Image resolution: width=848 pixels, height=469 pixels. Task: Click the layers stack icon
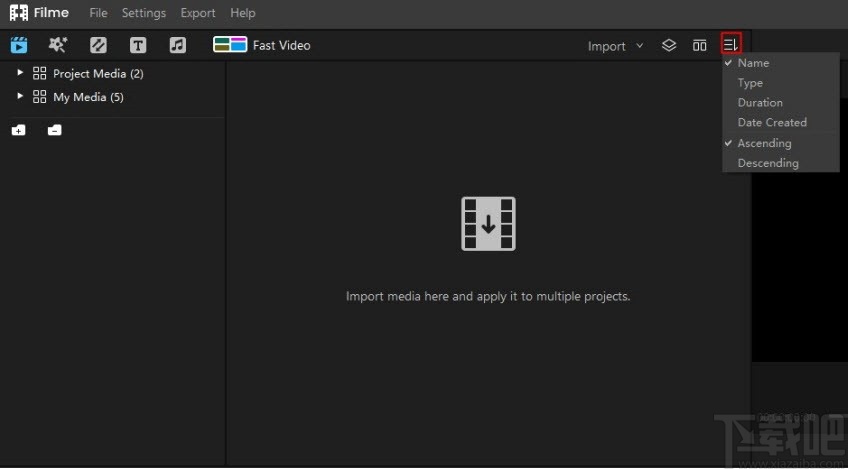coord(669,45)
